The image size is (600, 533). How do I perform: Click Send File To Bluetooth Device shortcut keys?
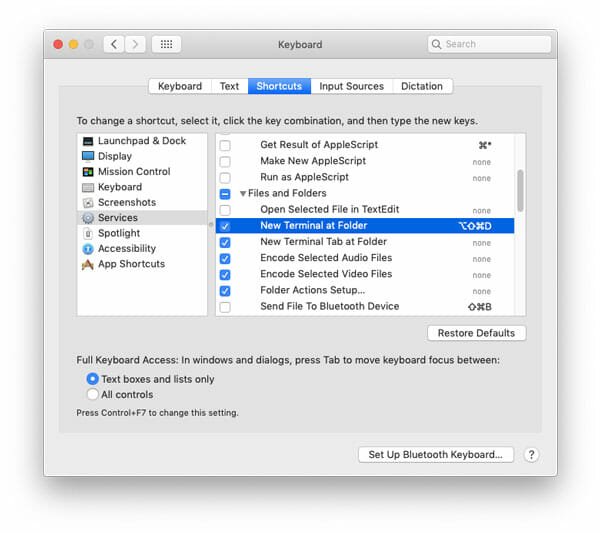480,307
